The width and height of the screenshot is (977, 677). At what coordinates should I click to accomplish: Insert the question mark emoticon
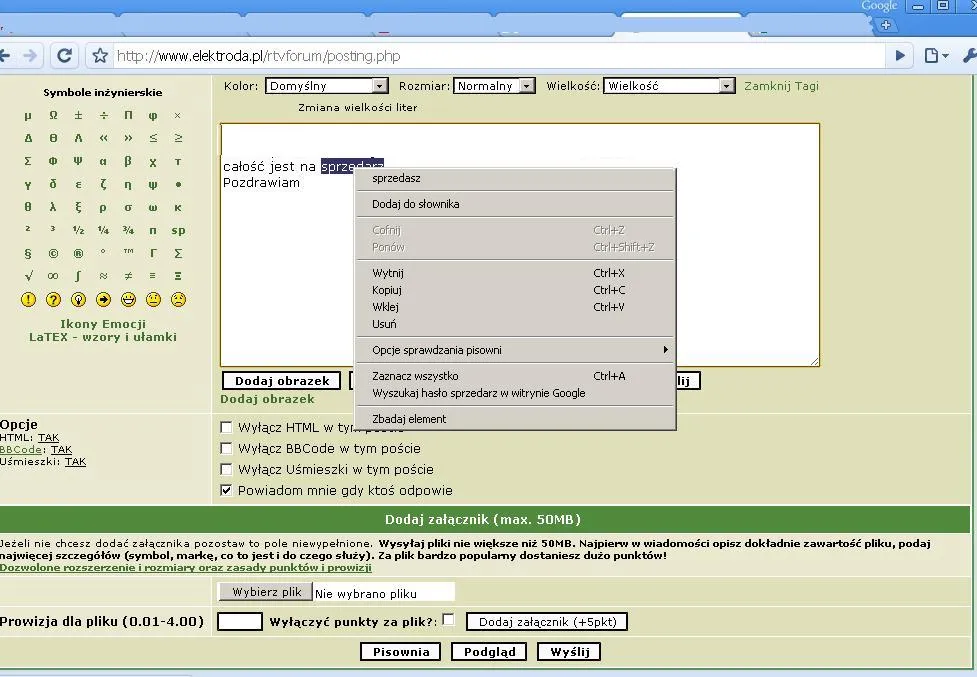click(x=53, y=299)
